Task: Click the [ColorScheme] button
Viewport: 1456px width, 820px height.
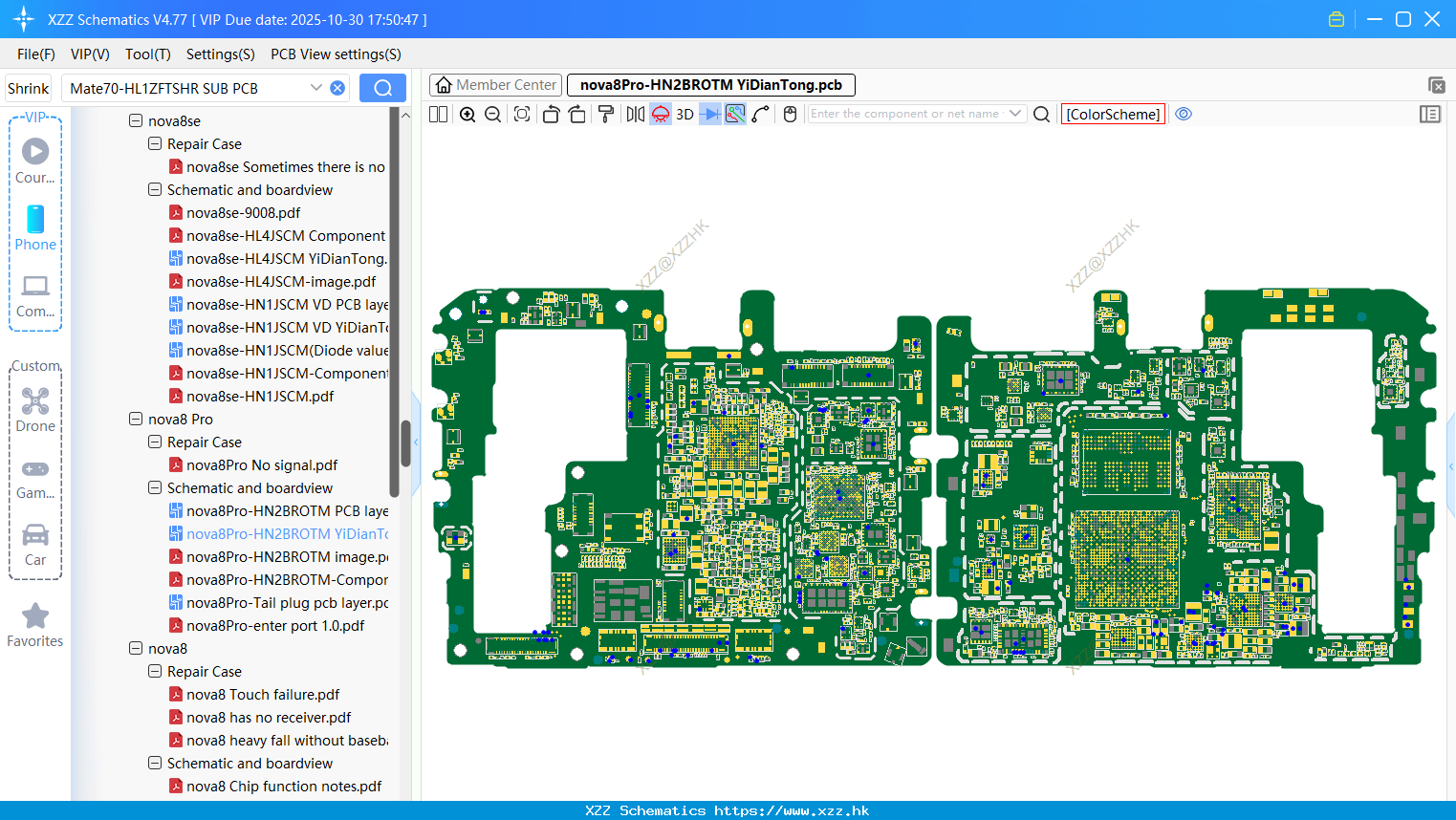Action: [1113, 114]
